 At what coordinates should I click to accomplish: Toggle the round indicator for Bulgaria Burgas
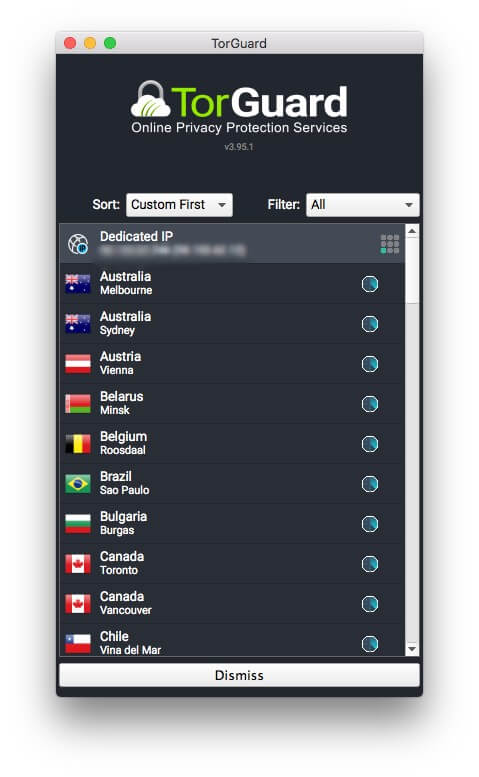(x=370, y=524)
